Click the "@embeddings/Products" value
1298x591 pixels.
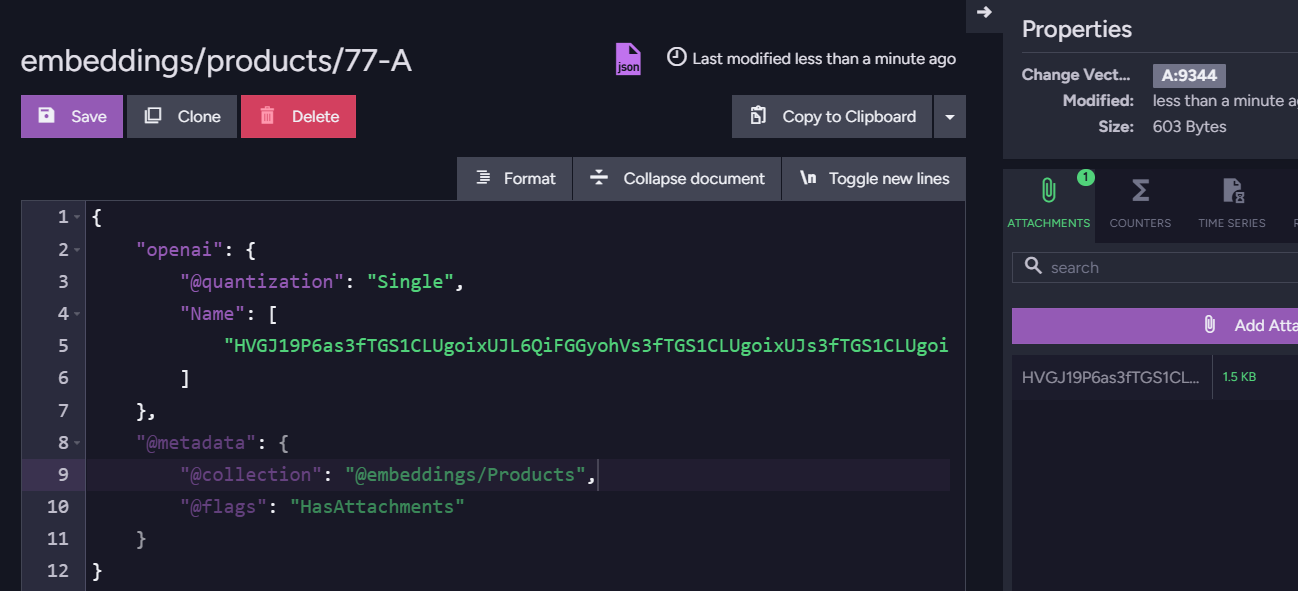tap(466, 474)
